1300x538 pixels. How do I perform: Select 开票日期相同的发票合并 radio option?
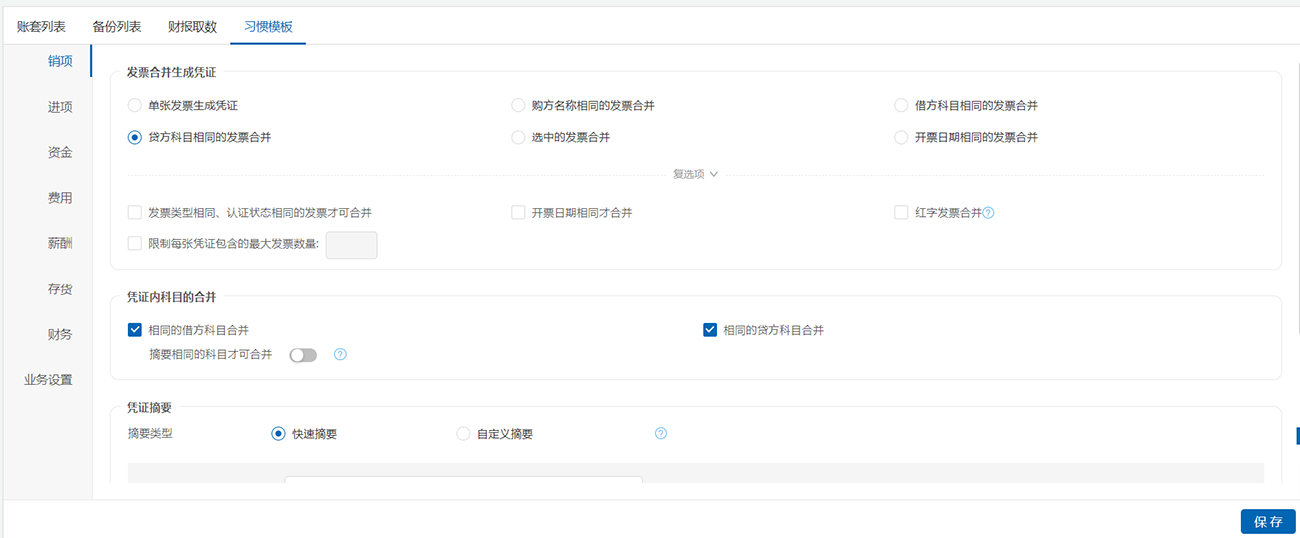point(901,137)
